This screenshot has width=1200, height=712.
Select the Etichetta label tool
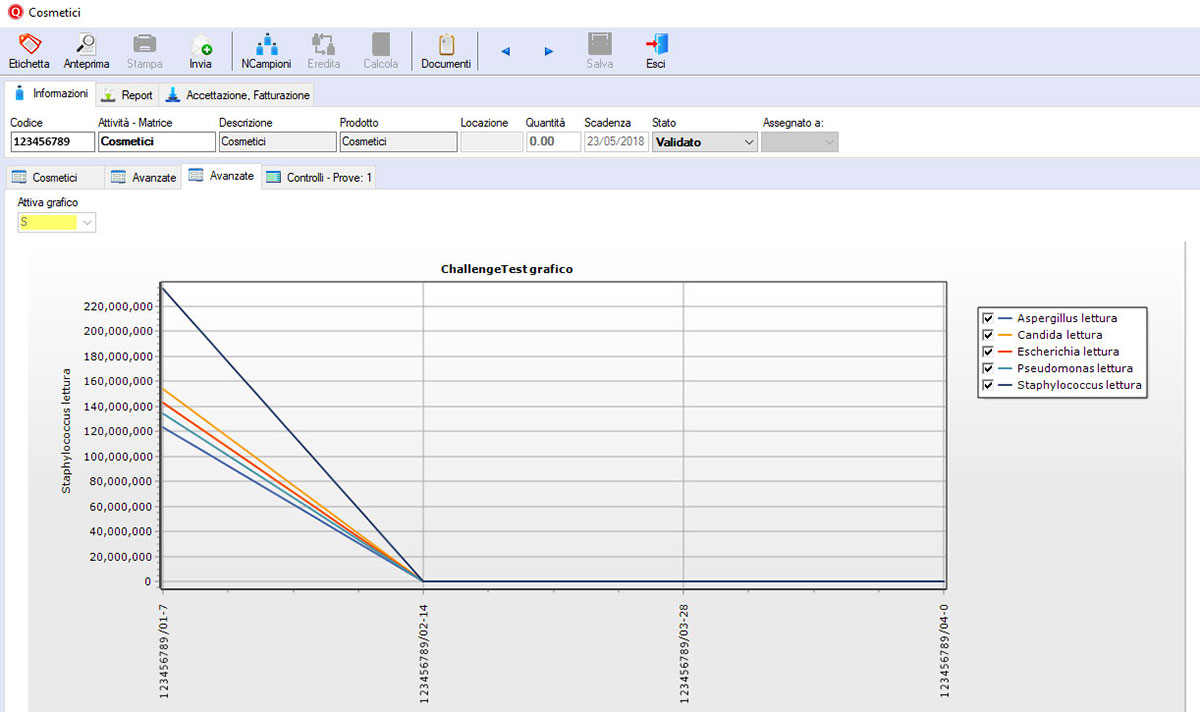pyautogui.click(x=28, y=50)
